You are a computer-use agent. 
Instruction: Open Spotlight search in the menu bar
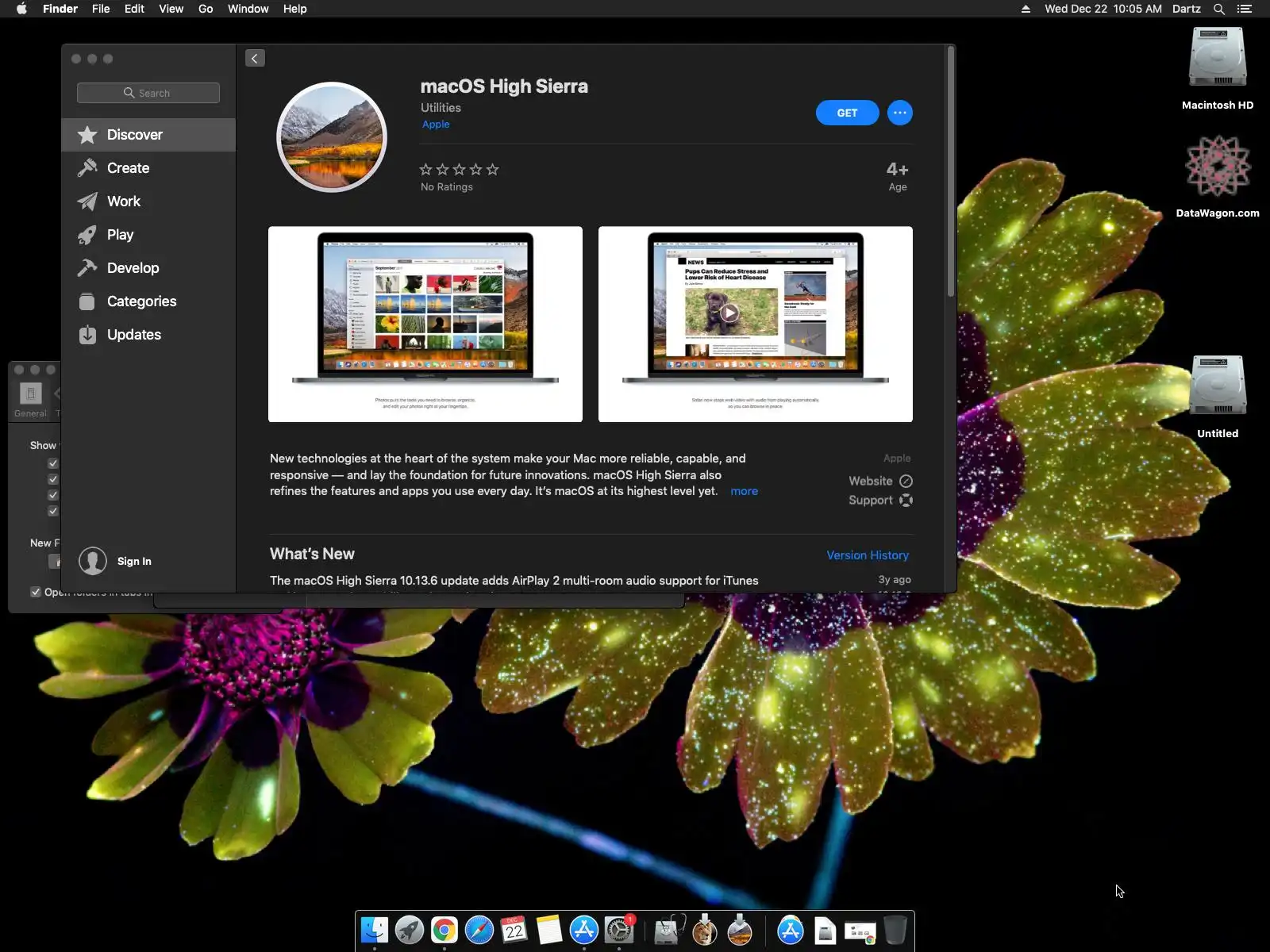(1219, 9)
